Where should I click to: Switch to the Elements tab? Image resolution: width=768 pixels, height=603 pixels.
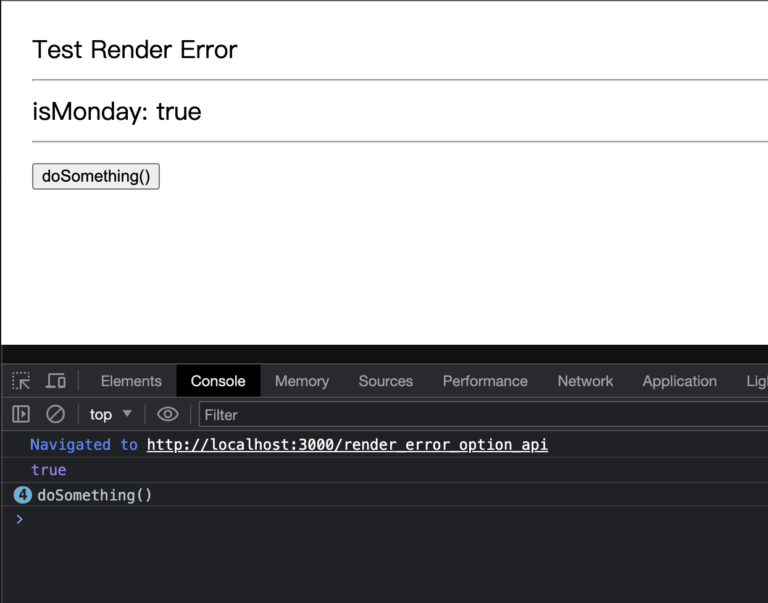click(x=131, y=381)
